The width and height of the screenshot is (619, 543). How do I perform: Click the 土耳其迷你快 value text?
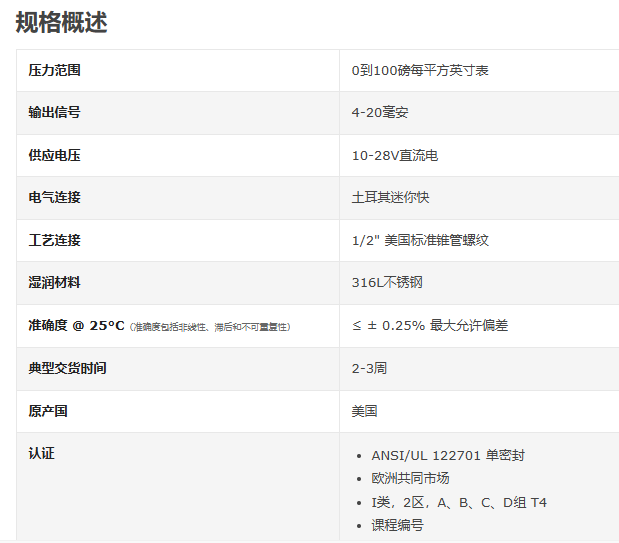pyautogui.click(x=390, y=197)
